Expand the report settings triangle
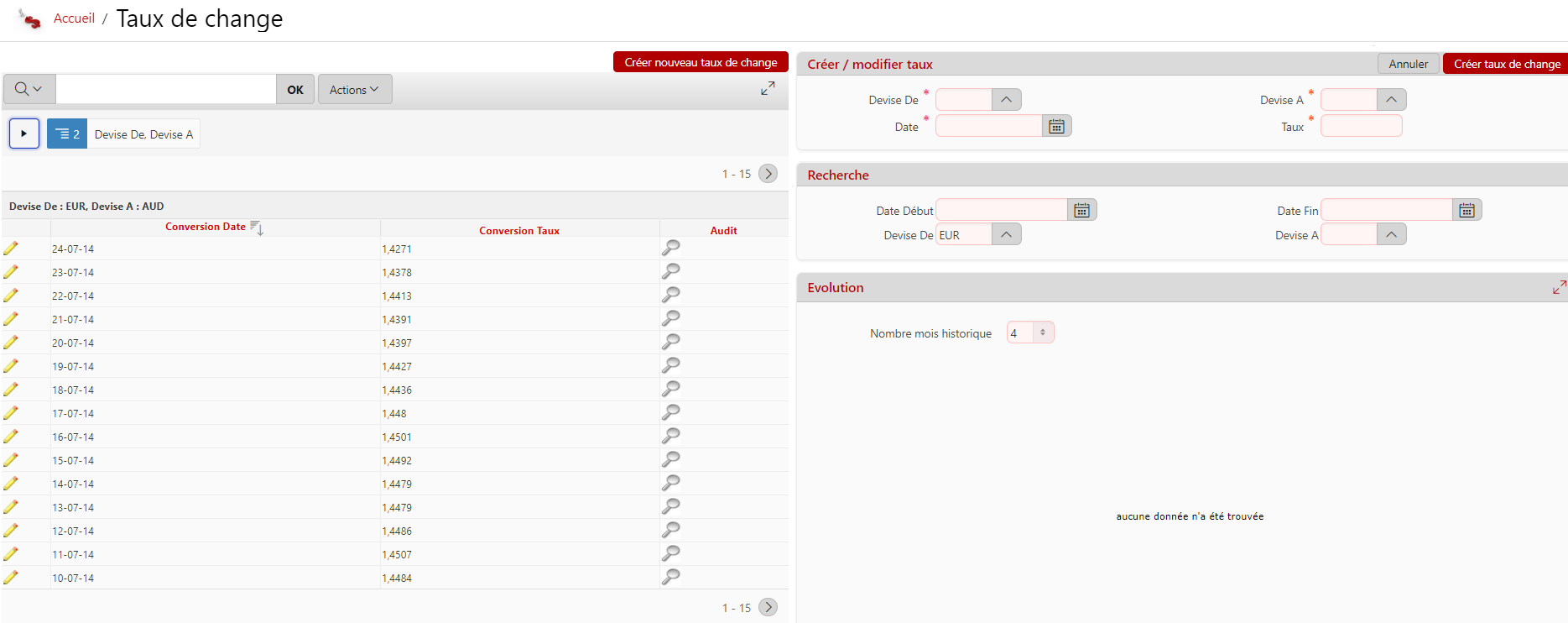 tap(24, 133)
